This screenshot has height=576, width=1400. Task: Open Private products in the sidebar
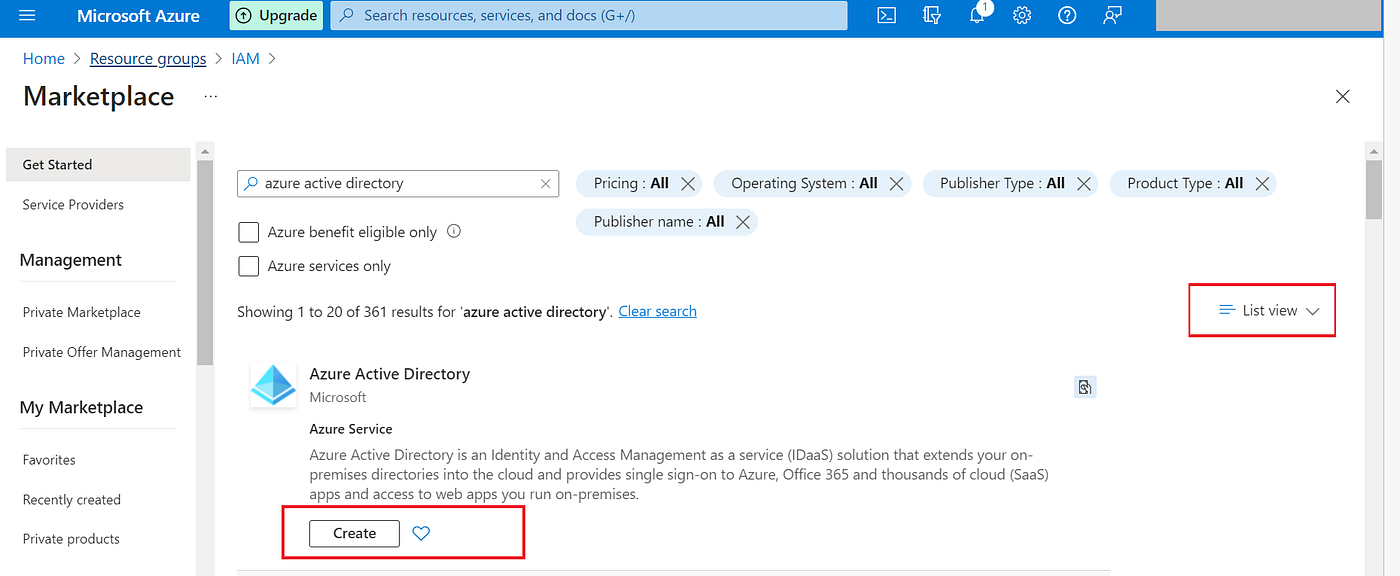coord(71,539)
